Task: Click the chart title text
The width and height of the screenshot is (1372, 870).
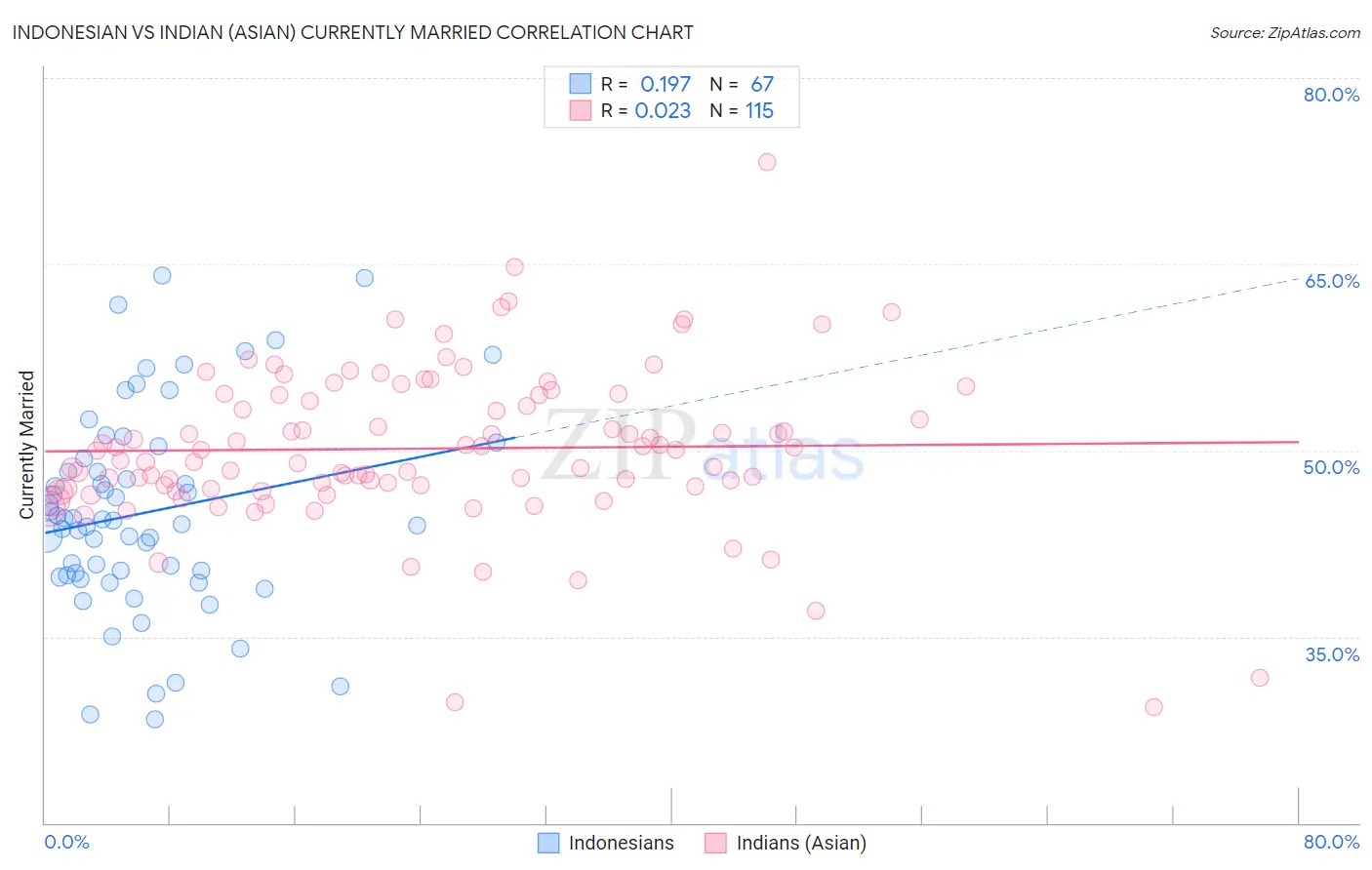Action: [x=352, y=32]
